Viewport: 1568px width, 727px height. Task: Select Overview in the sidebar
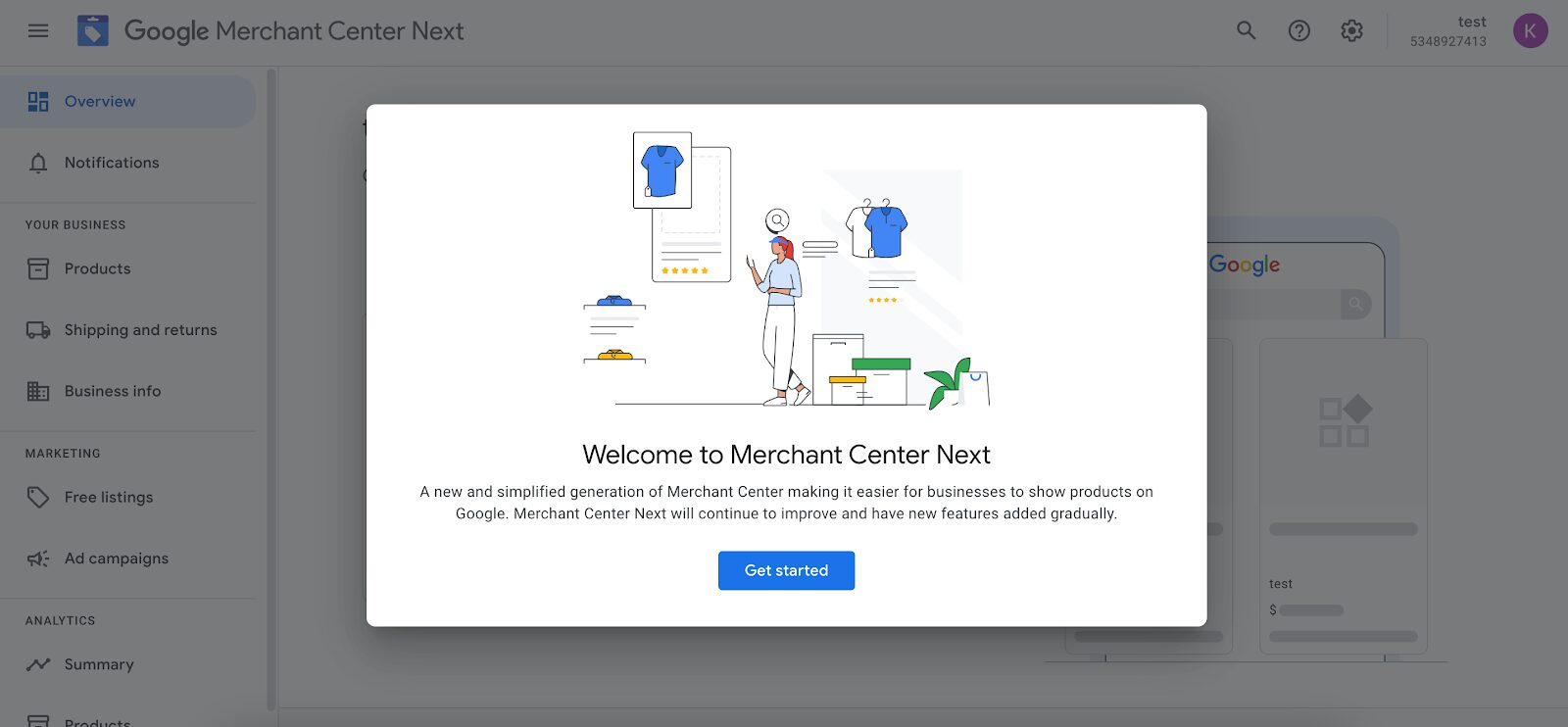tap(127, 102)
